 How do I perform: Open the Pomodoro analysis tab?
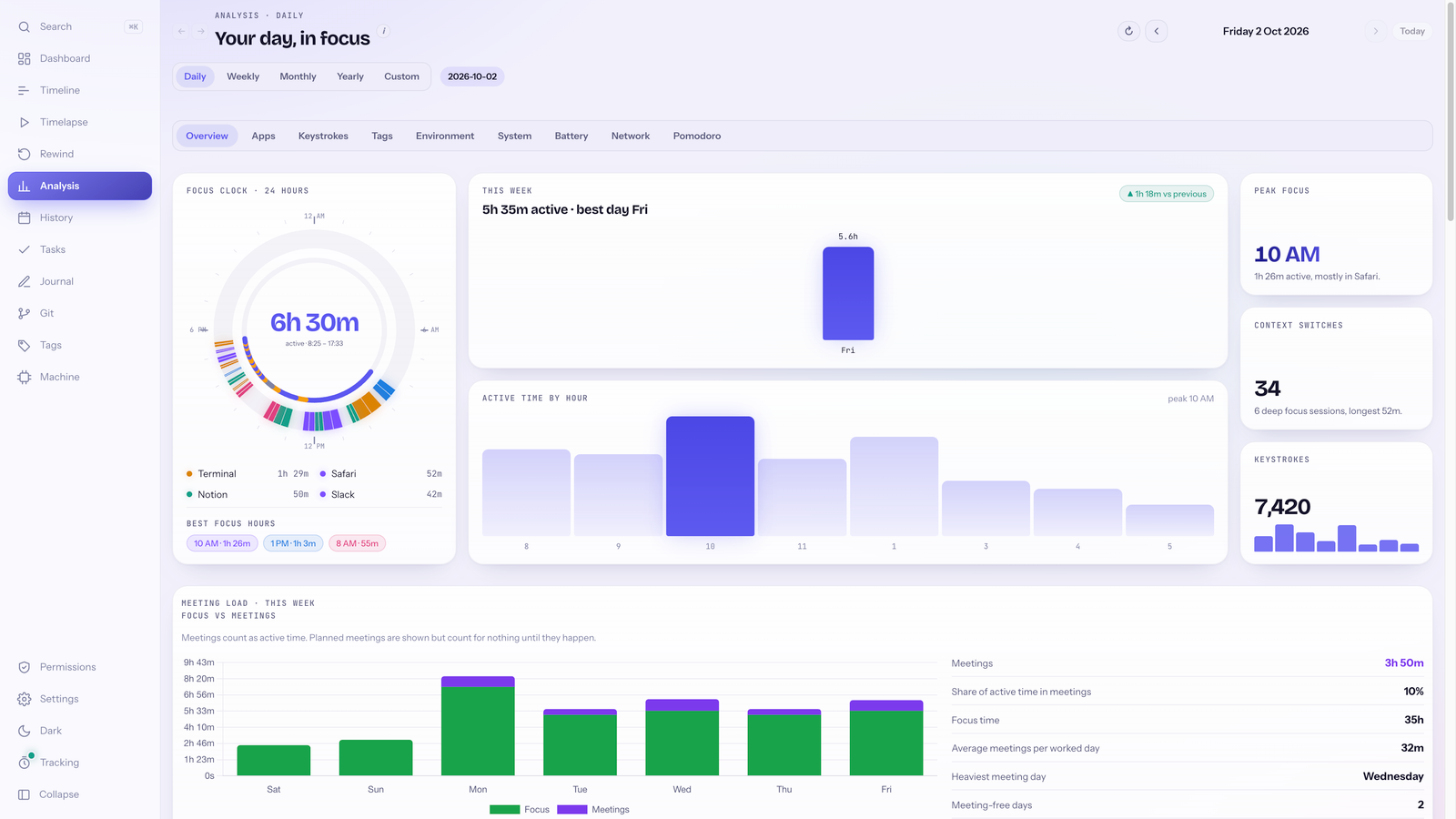coord(697,136)
